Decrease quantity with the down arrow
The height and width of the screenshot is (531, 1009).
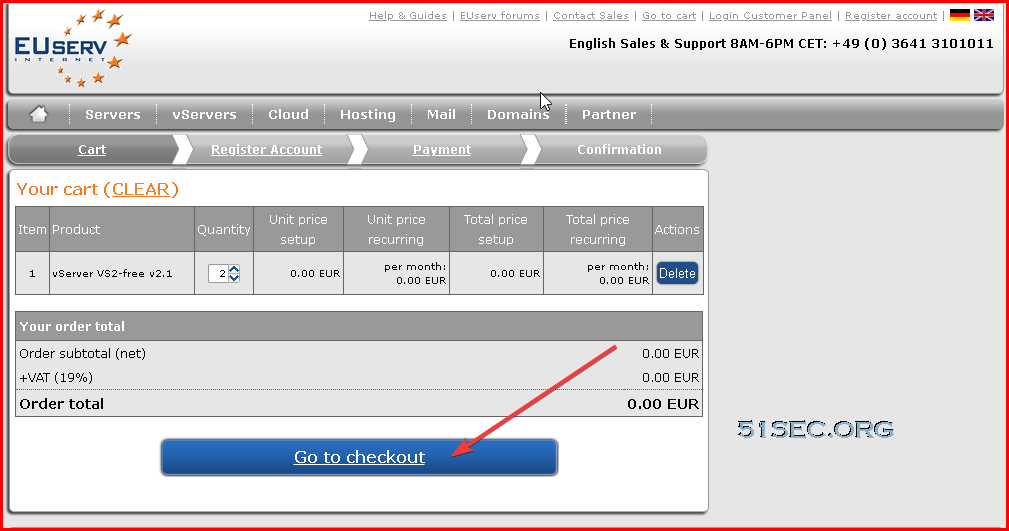click(234, 277)
